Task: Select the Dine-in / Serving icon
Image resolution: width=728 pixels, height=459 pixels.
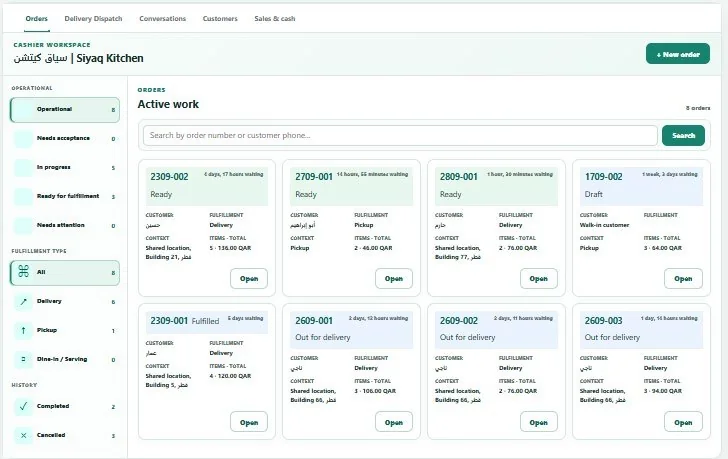Action: (23, 359)
